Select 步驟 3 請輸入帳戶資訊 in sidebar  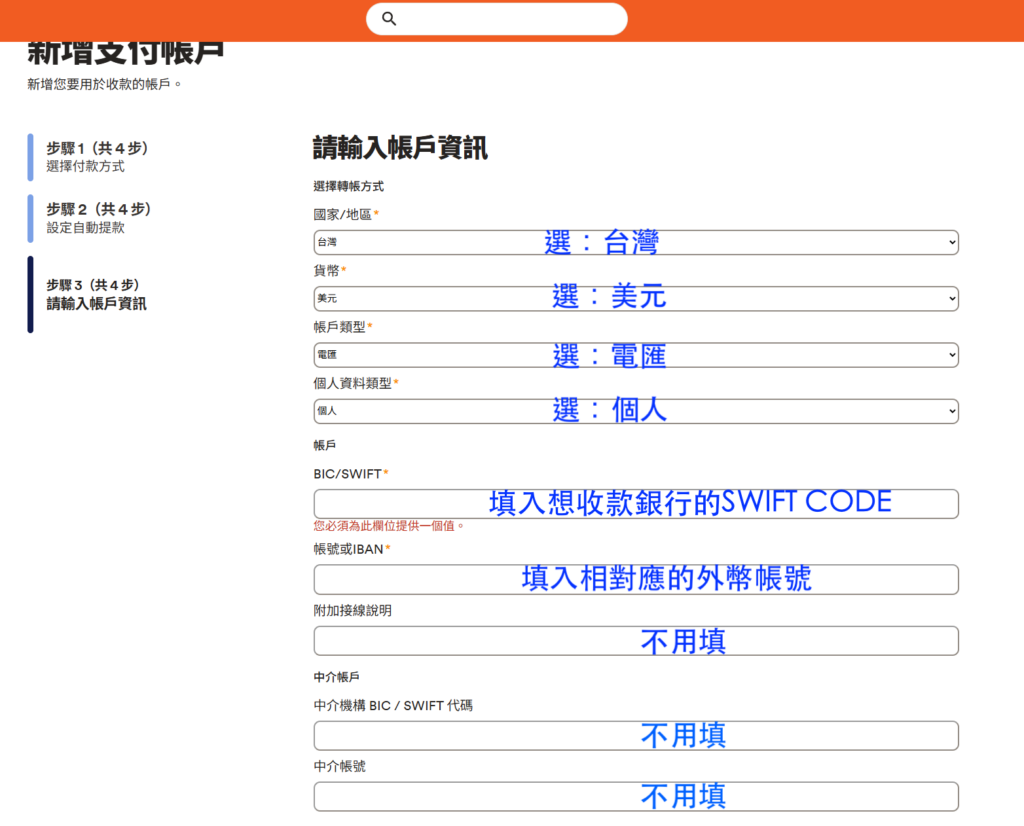pos(96,294)
